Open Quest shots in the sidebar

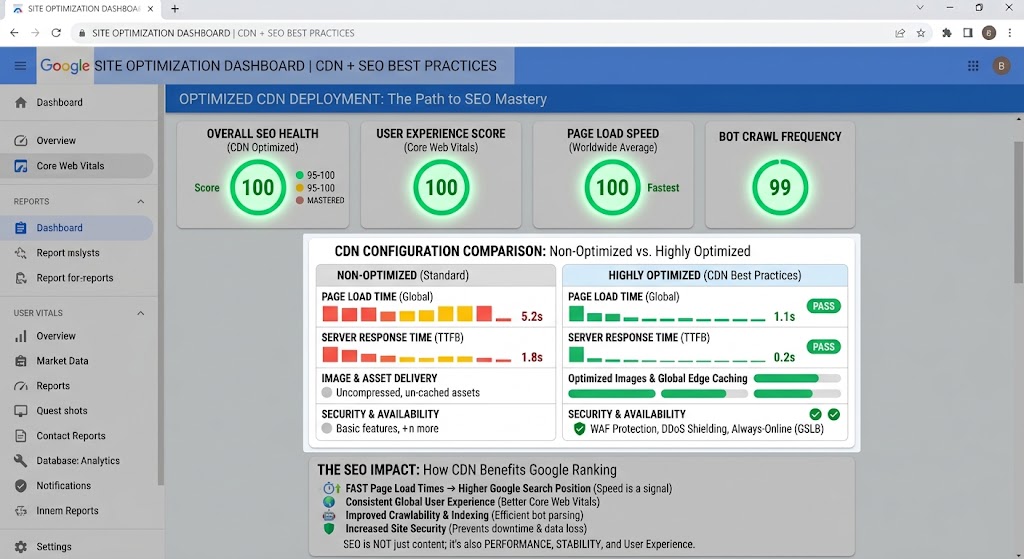[77, 411]
